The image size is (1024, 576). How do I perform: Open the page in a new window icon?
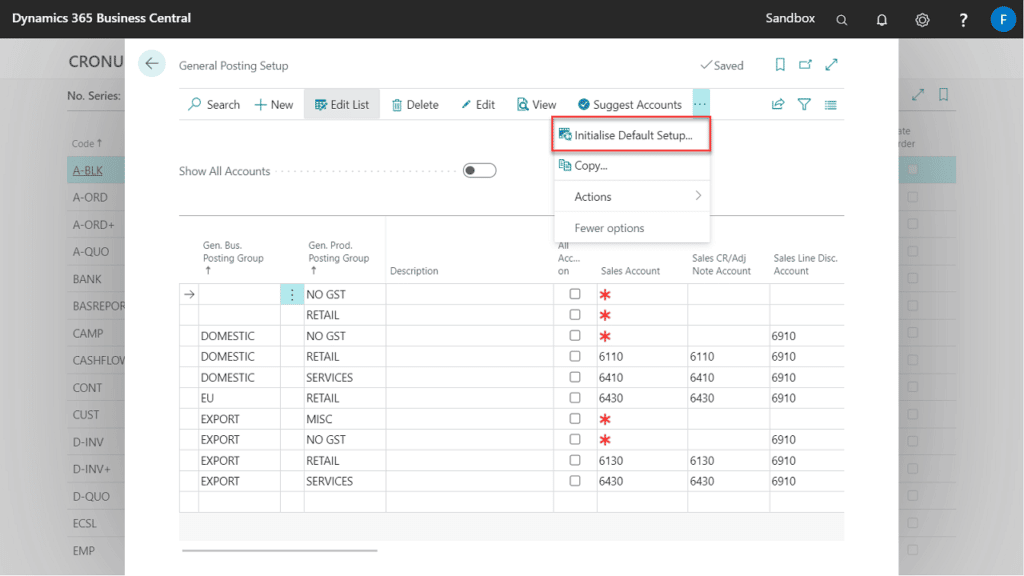(x=804, y=64)
